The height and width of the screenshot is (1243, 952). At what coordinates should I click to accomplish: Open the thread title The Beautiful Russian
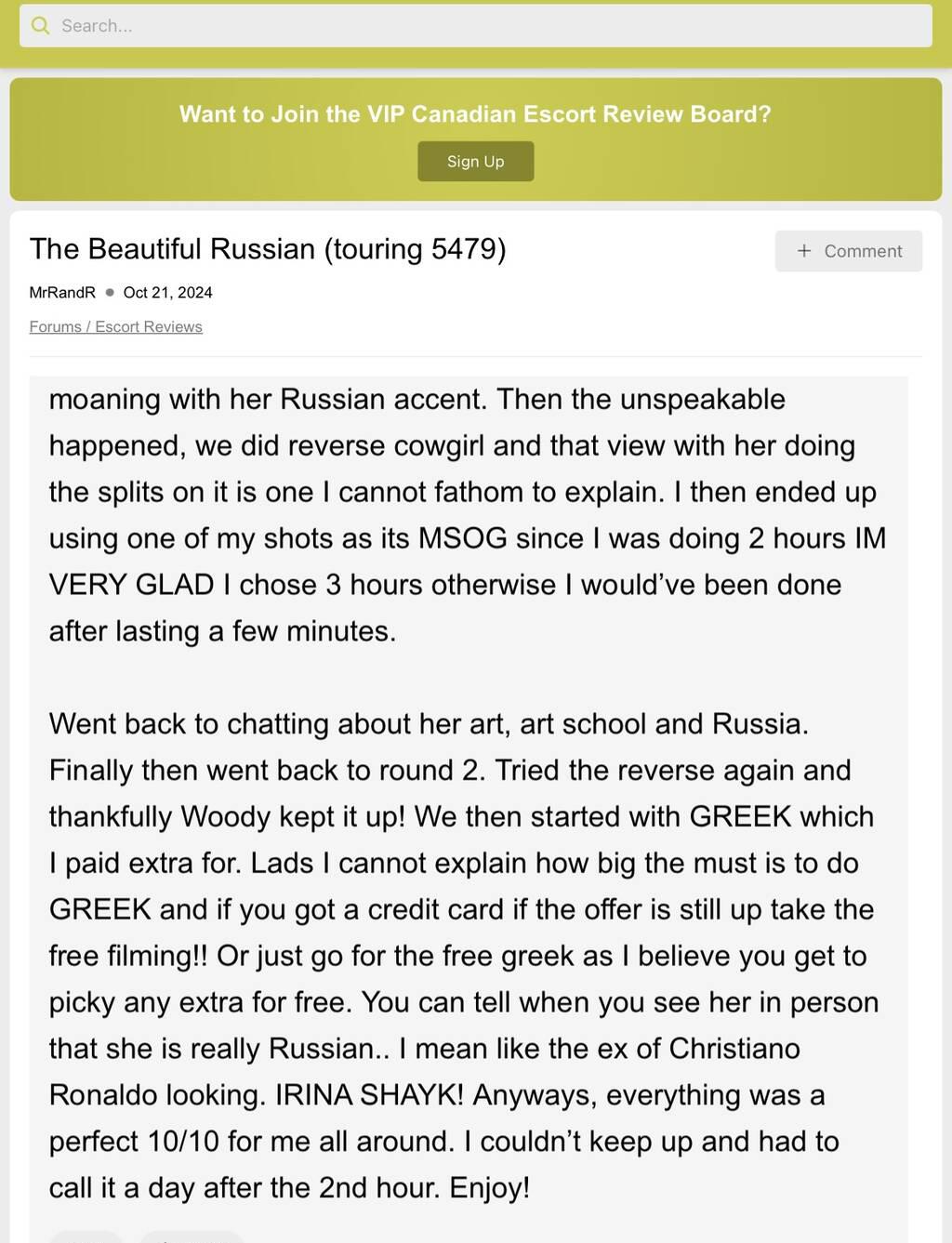268,249
